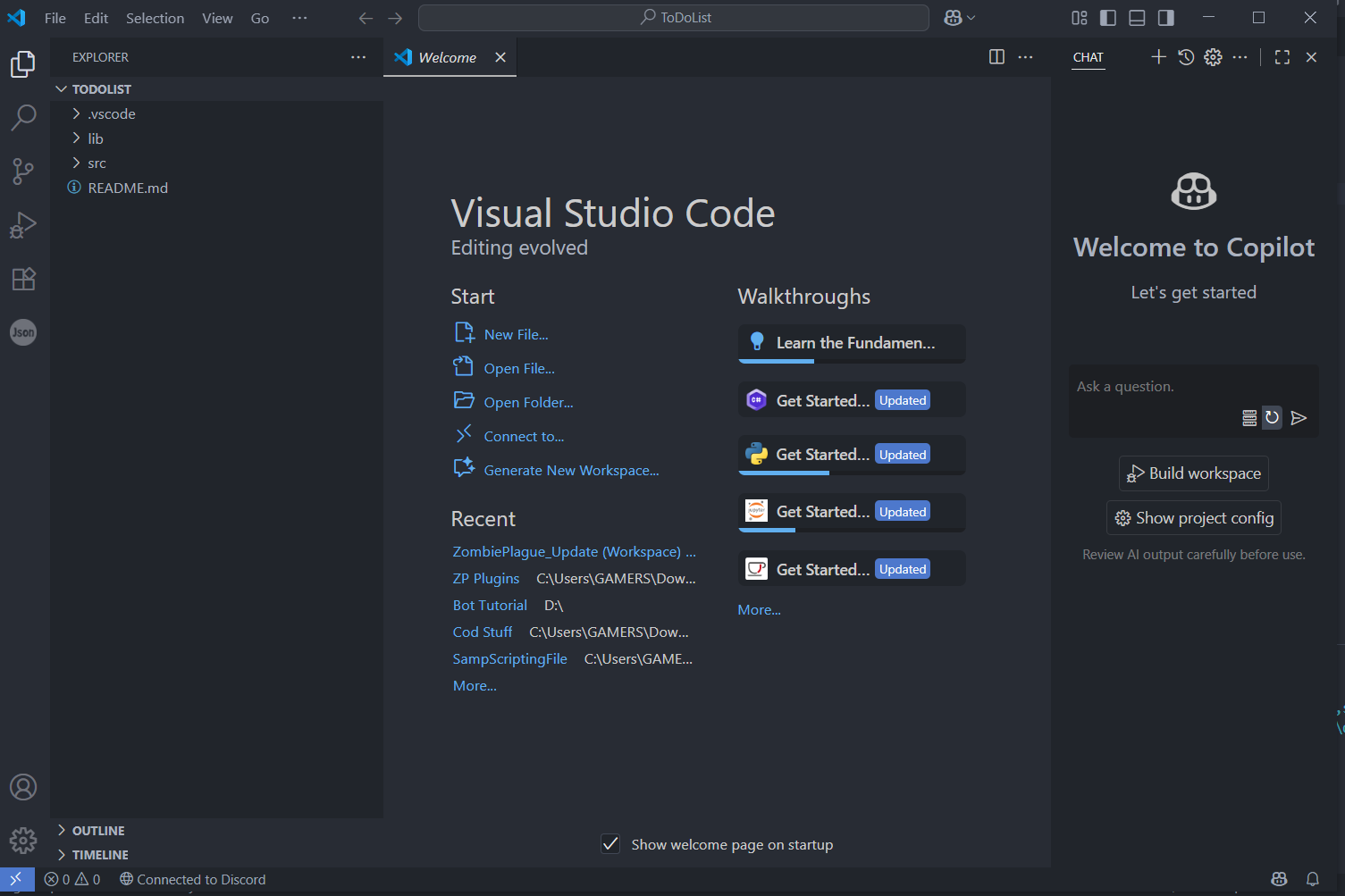Uncheck Show welcome page on startup
Screen dimensions: 1345x896
(x=610, y=844)
